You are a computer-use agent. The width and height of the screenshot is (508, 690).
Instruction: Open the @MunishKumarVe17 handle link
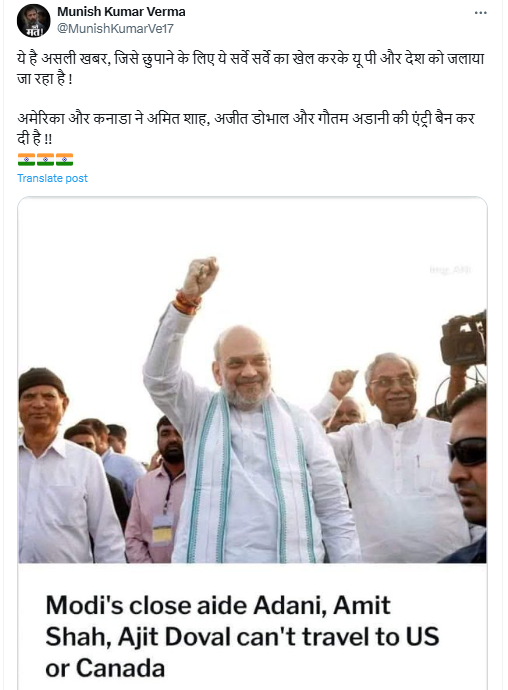[115, 29]
